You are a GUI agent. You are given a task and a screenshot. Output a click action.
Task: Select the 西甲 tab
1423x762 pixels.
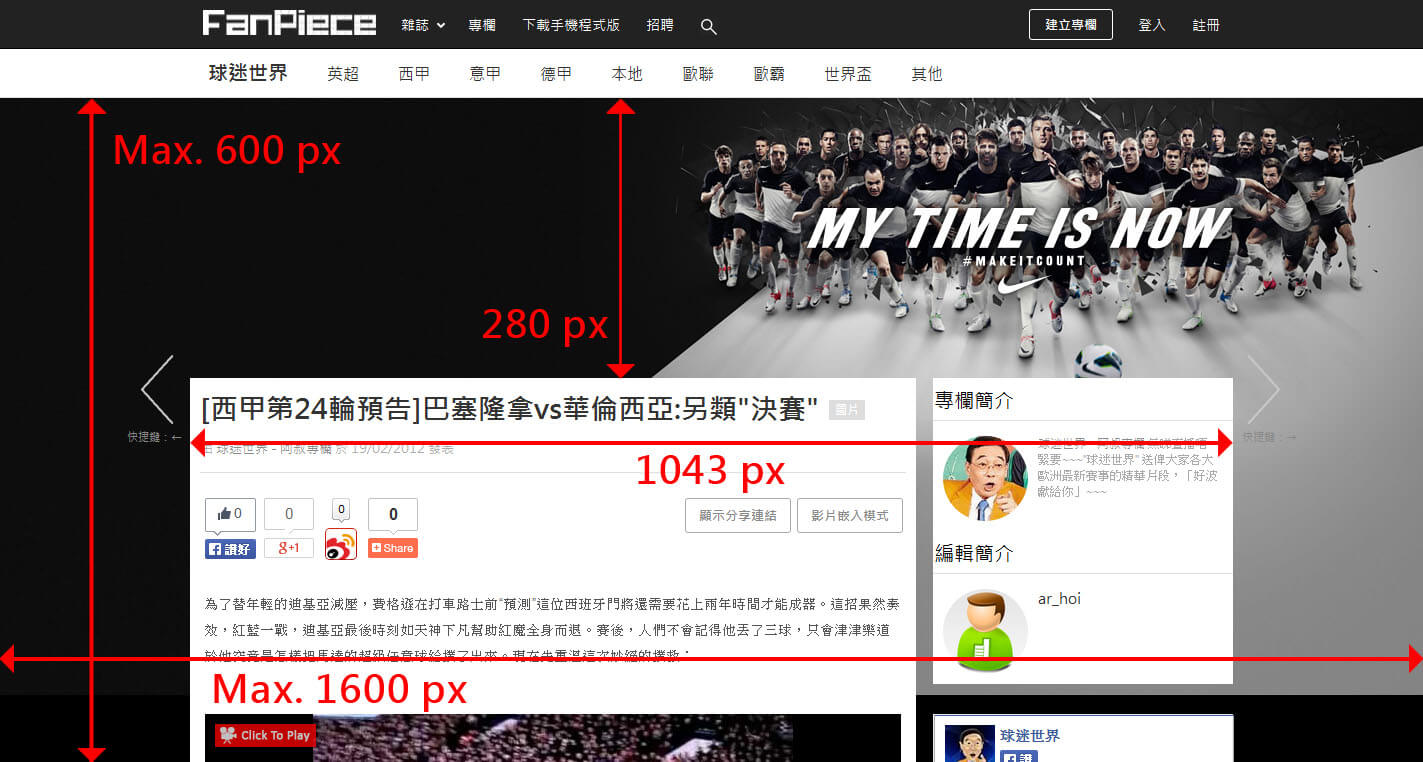click(x=414, y=74)
